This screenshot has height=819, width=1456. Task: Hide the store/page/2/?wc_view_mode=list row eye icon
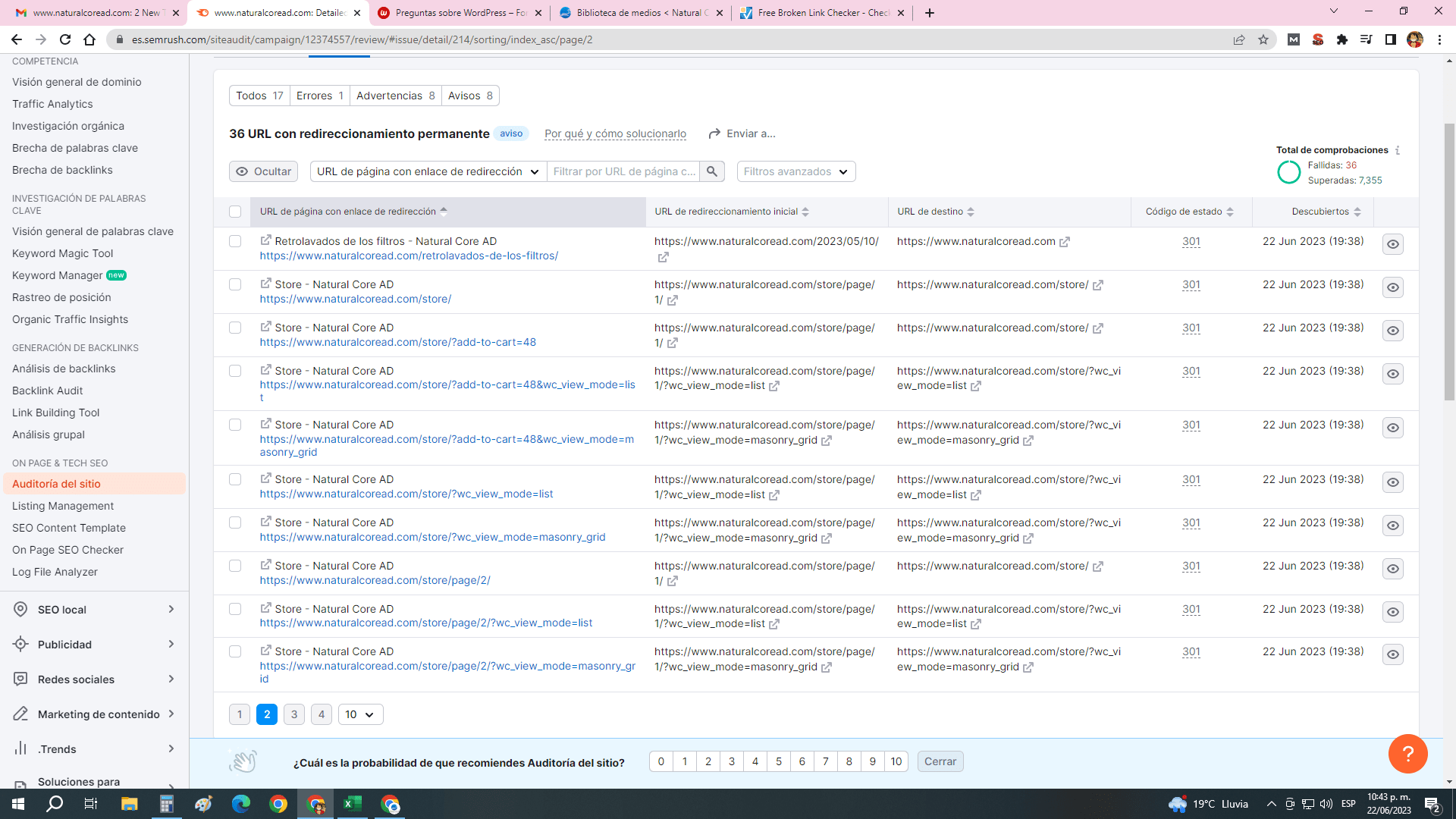[1393, 612]
